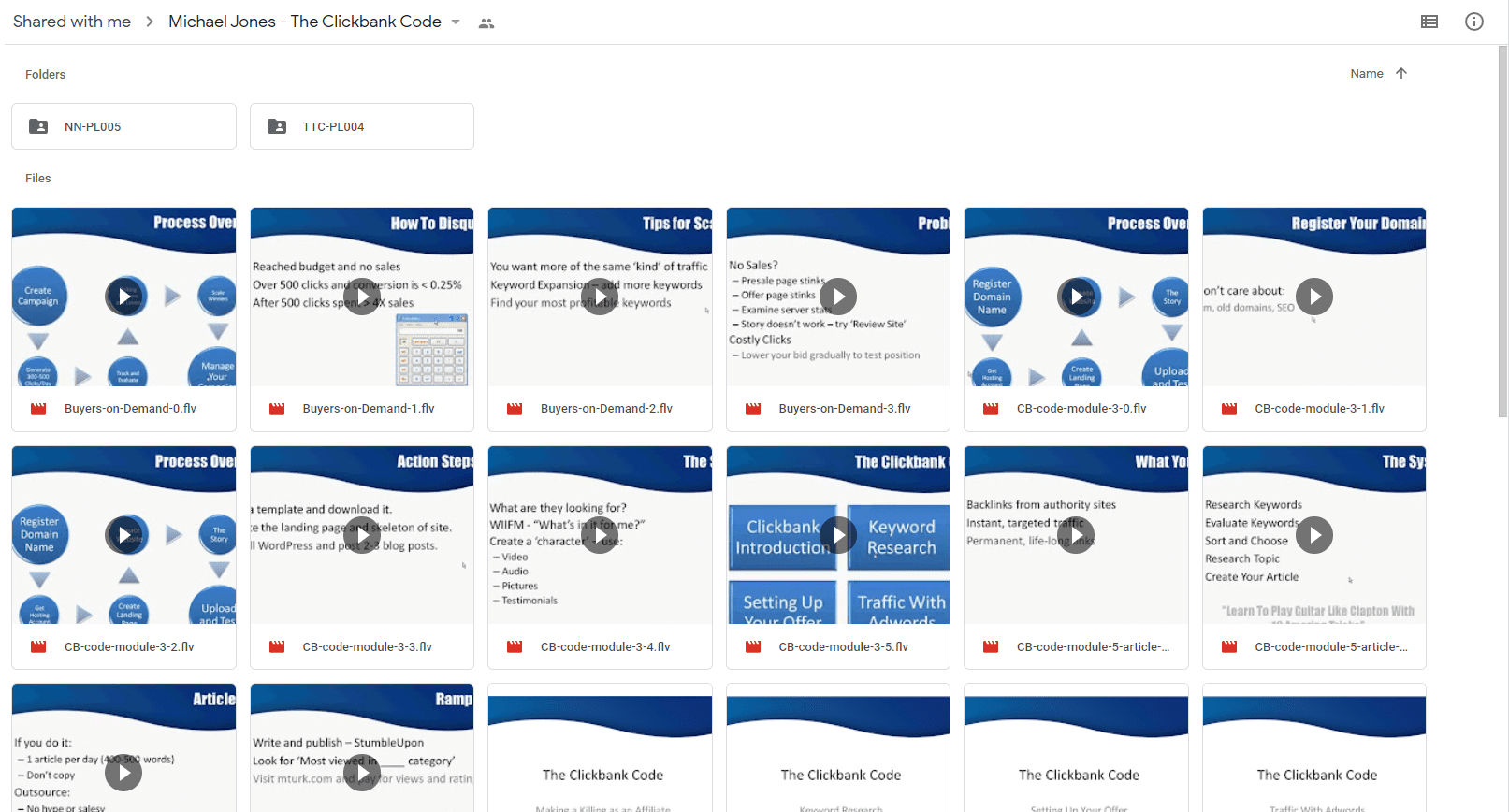Play the Buyers-on-Demand-3.flv video preview
Image resolution: width=1509 pixels, height=812 pixels.
pos(838,297)
